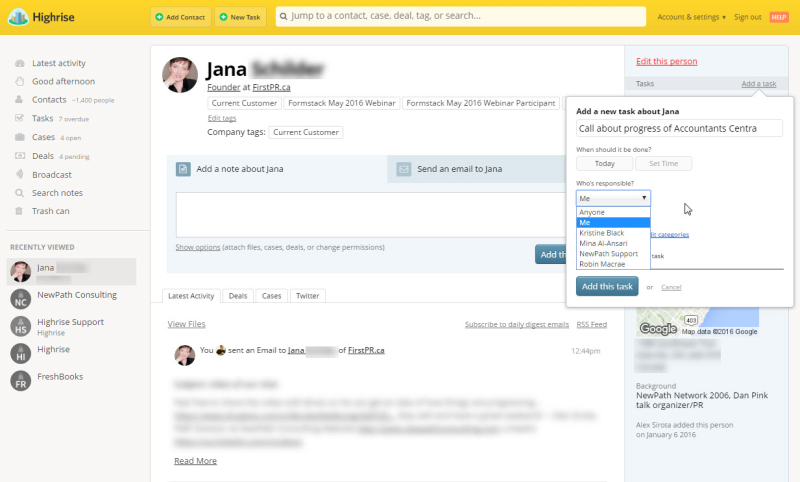Click the Highrise logo icon

coord(18,17)
